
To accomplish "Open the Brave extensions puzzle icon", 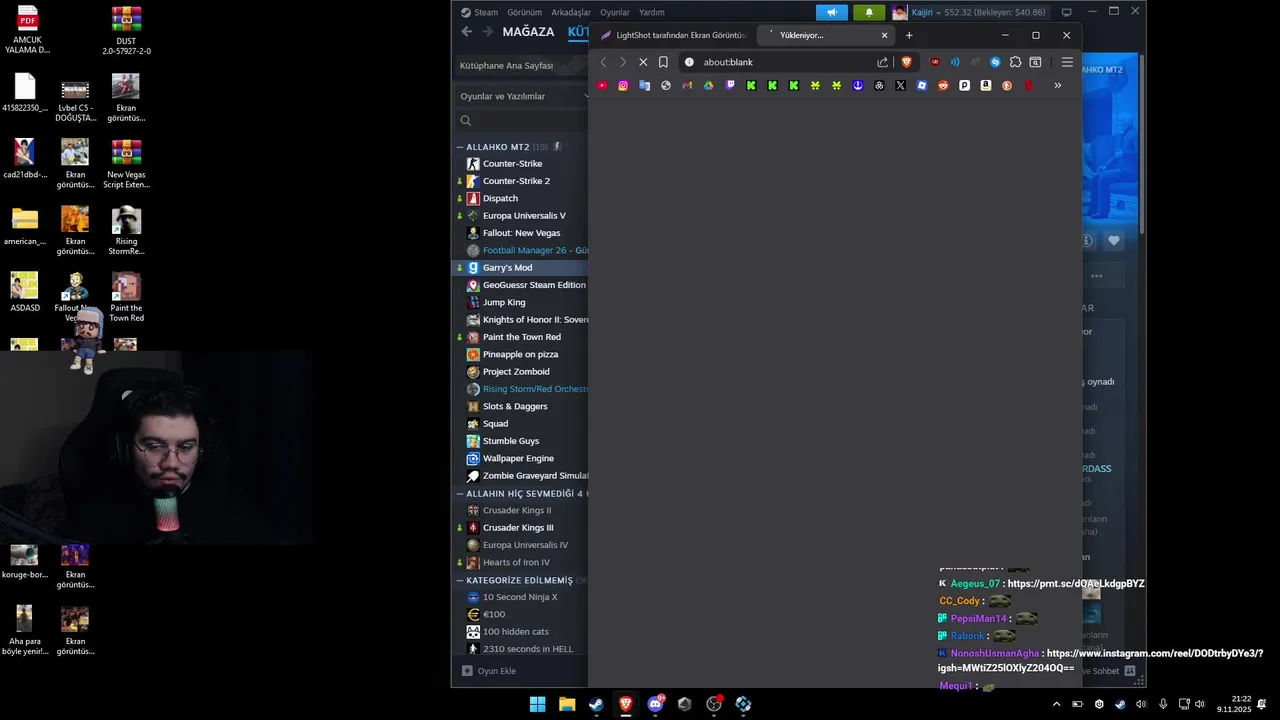I will pos(1015,62).
